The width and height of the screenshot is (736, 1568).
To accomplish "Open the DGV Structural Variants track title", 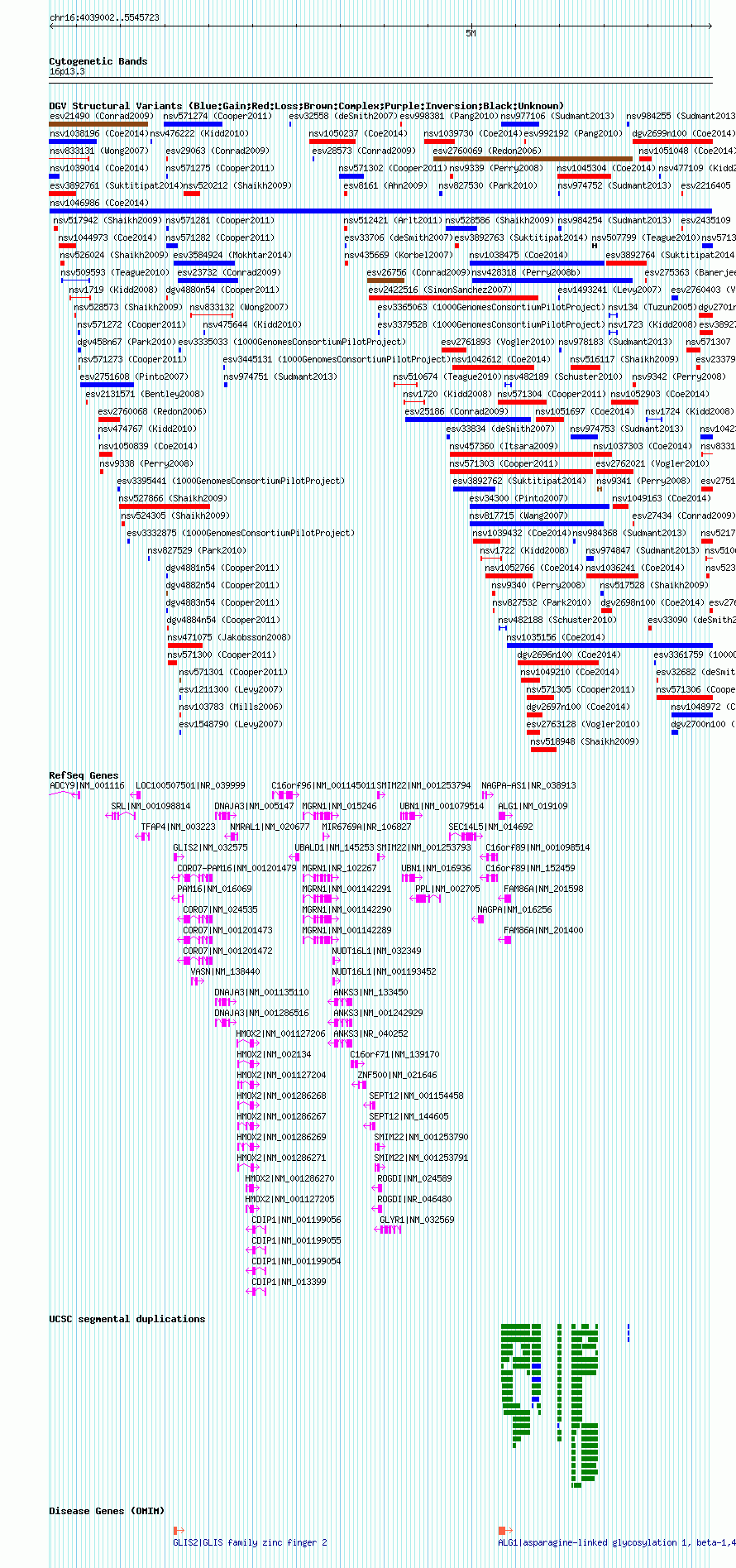I will (x=306, y=106).
